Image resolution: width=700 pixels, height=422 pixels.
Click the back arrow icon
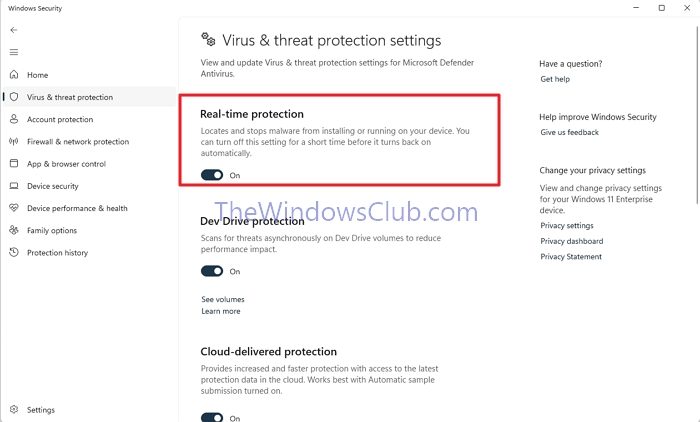pos(14,30)
